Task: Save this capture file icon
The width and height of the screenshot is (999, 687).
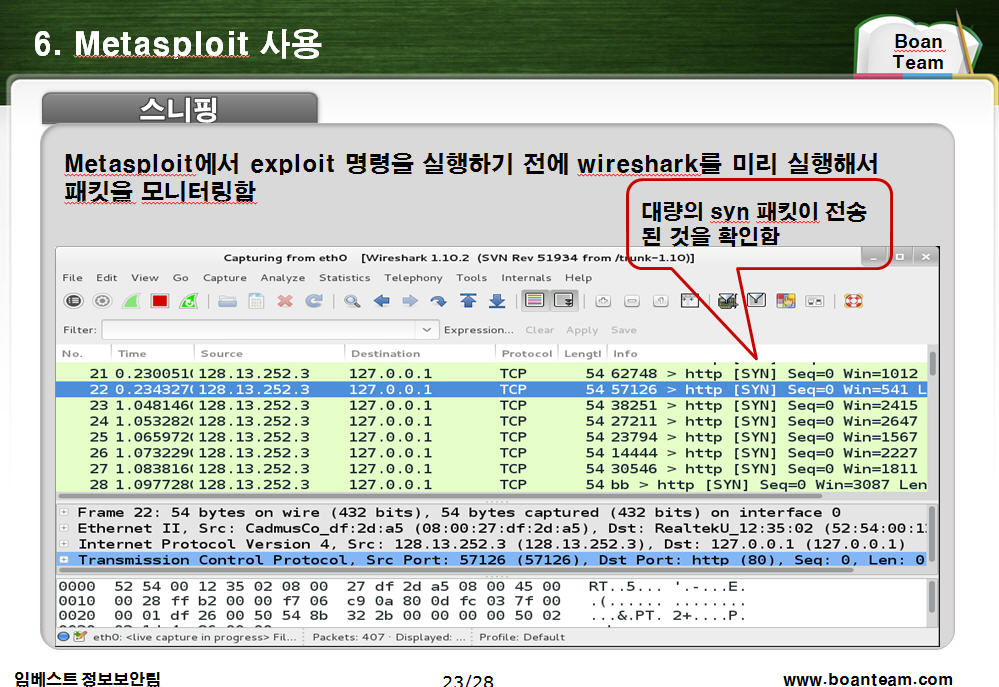Action: click(x=256, y=301)
